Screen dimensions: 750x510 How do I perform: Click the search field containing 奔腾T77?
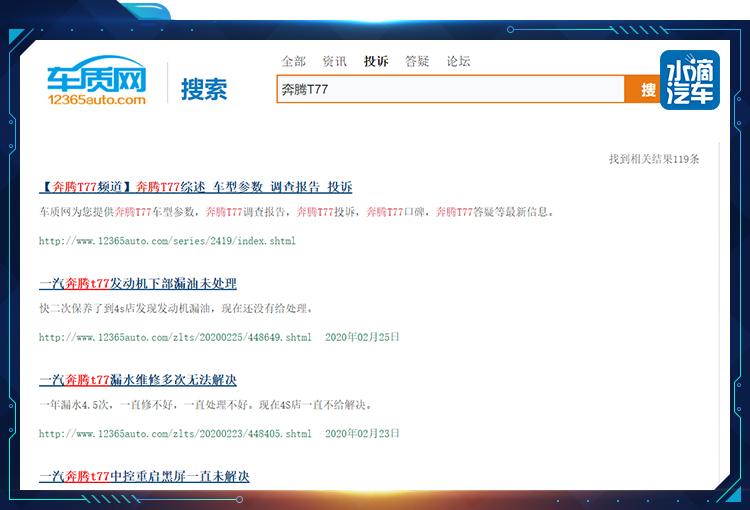(x=451, y=89)
